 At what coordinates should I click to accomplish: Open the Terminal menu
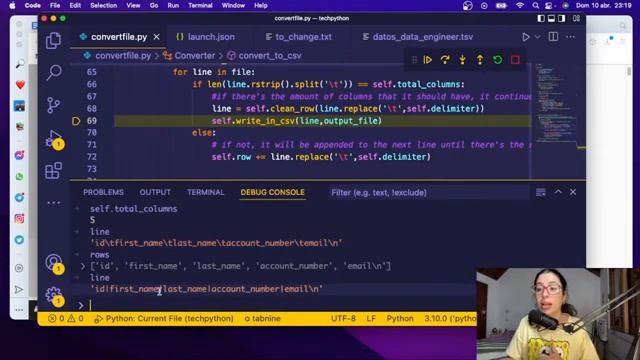[x=200, y=6]
